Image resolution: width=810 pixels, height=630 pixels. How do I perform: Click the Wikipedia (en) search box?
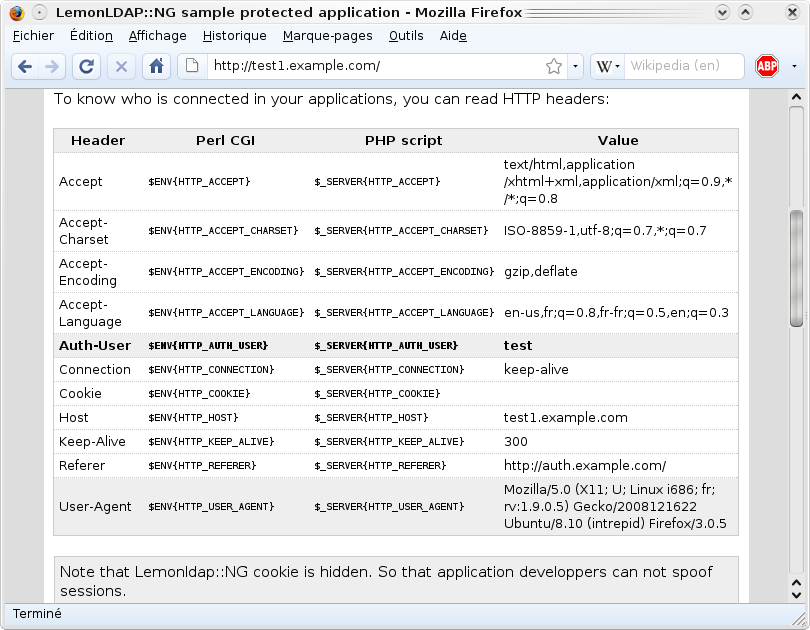[x=683, y=66]
